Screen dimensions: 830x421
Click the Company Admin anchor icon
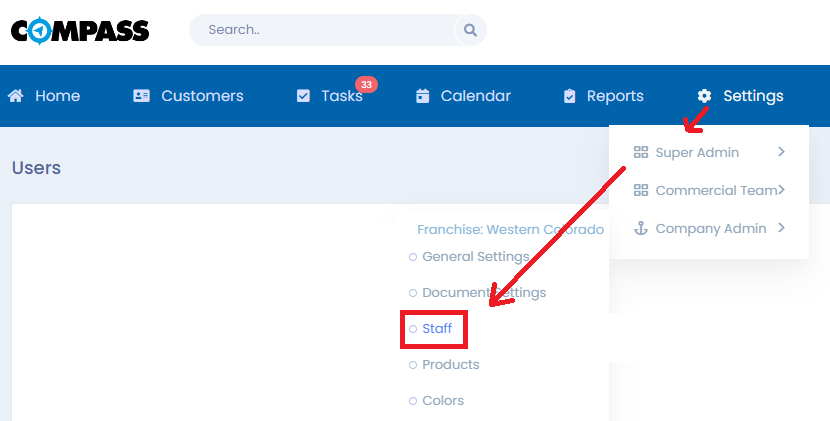coord(641,228)
